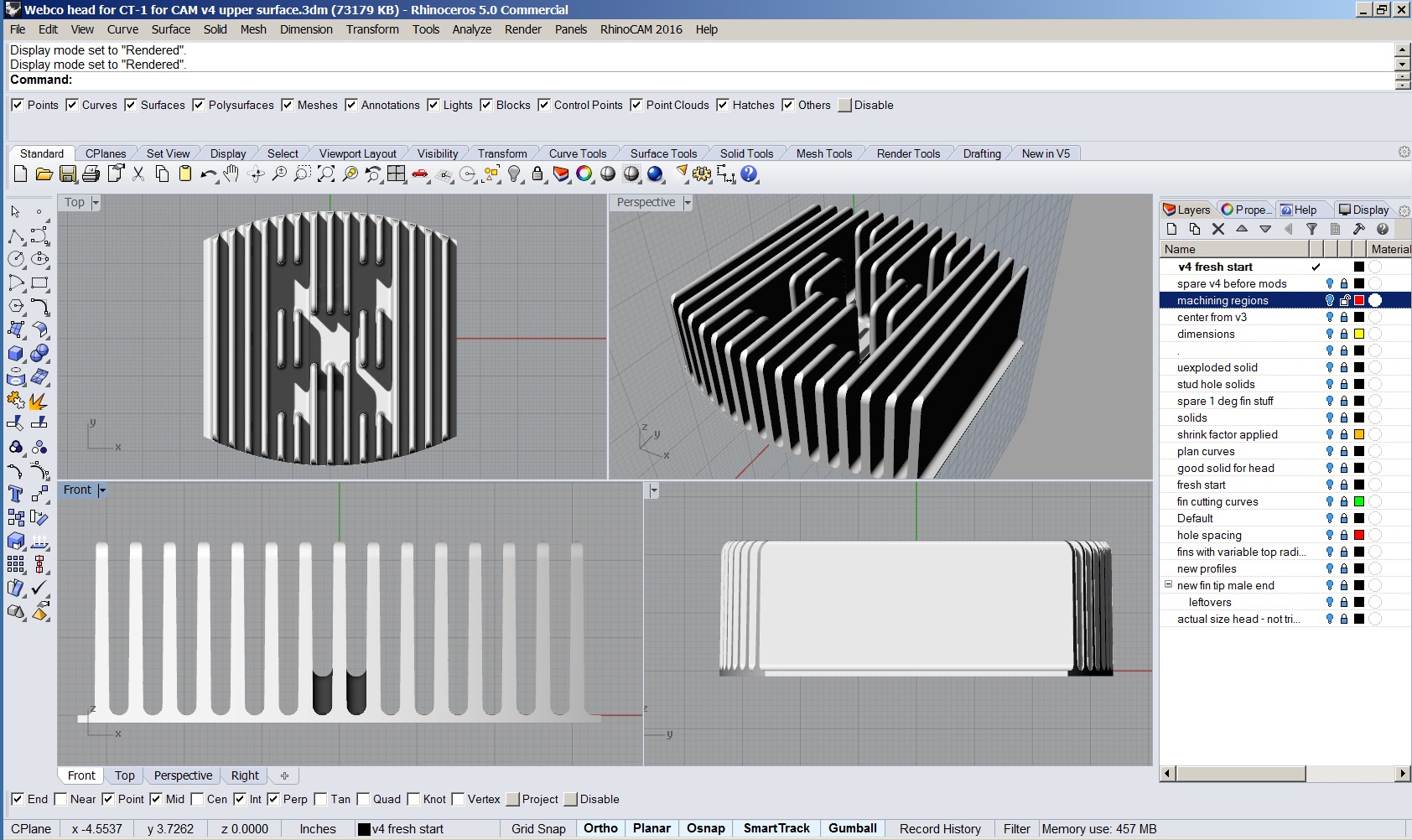Open the RhinoCAM 2016 menu
The width and height of the screenshot is (1412, 840).
[641, 29]
